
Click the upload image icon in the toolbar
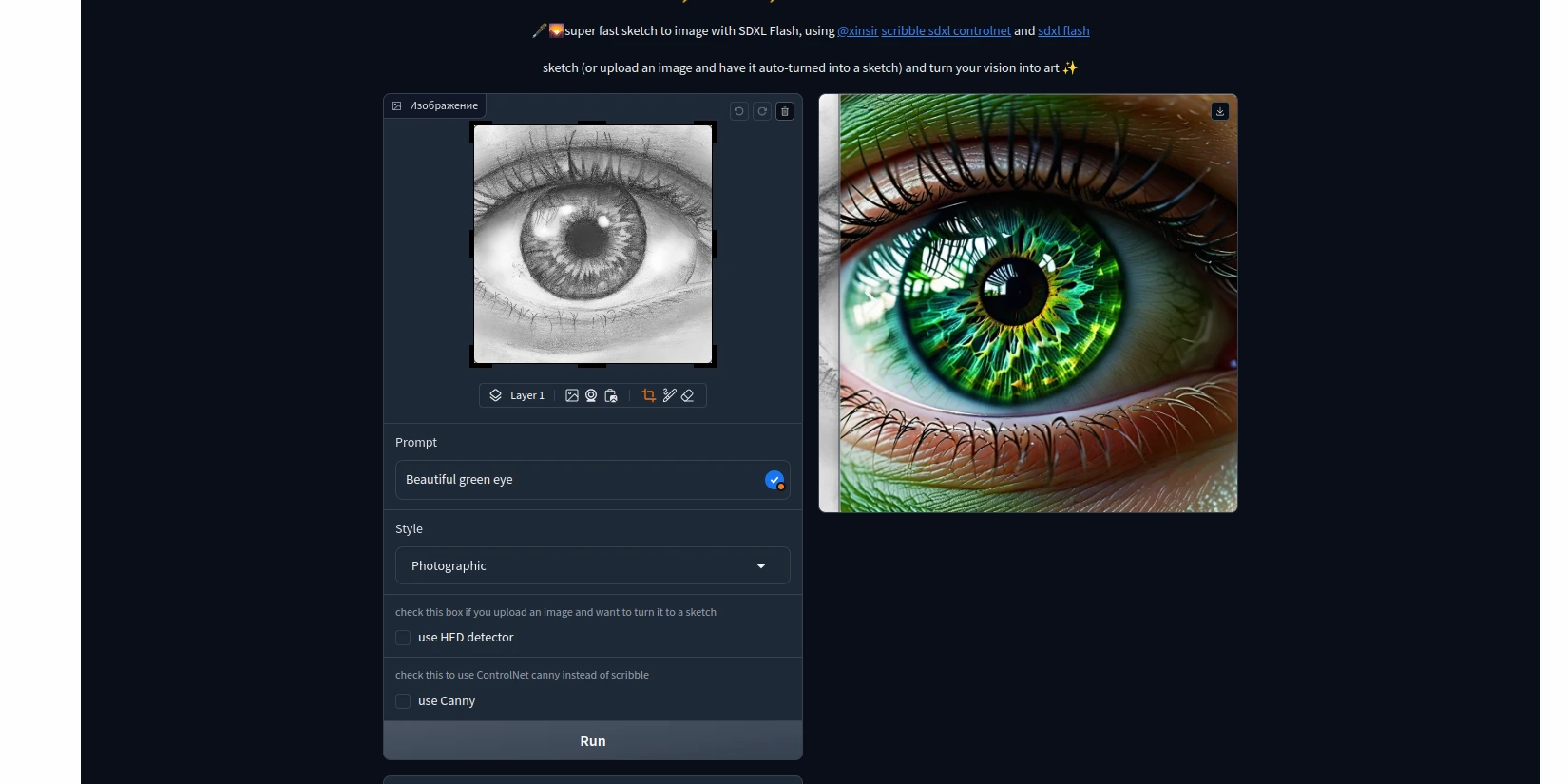[x=572, y=395]
